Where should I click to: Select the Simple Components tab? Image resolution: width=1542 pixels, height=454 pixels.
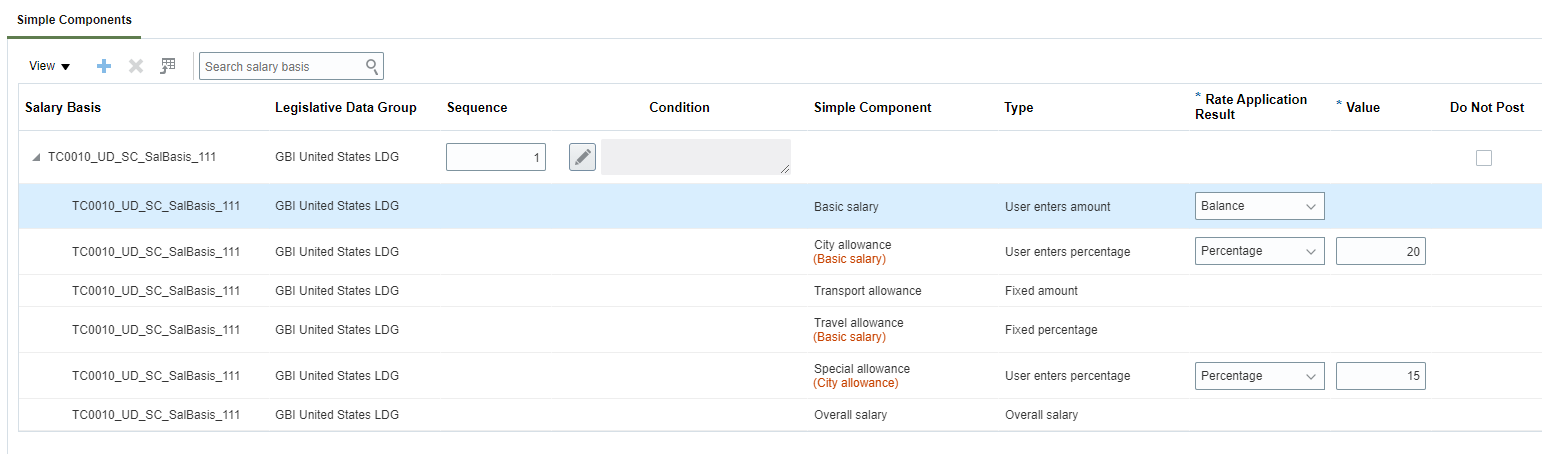pos(74,20)
